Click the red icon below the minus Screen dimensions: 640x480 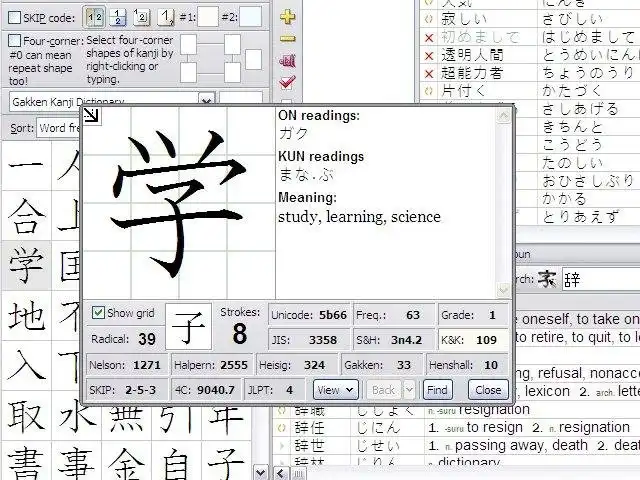pyautogui.click(x=287, y=61)
